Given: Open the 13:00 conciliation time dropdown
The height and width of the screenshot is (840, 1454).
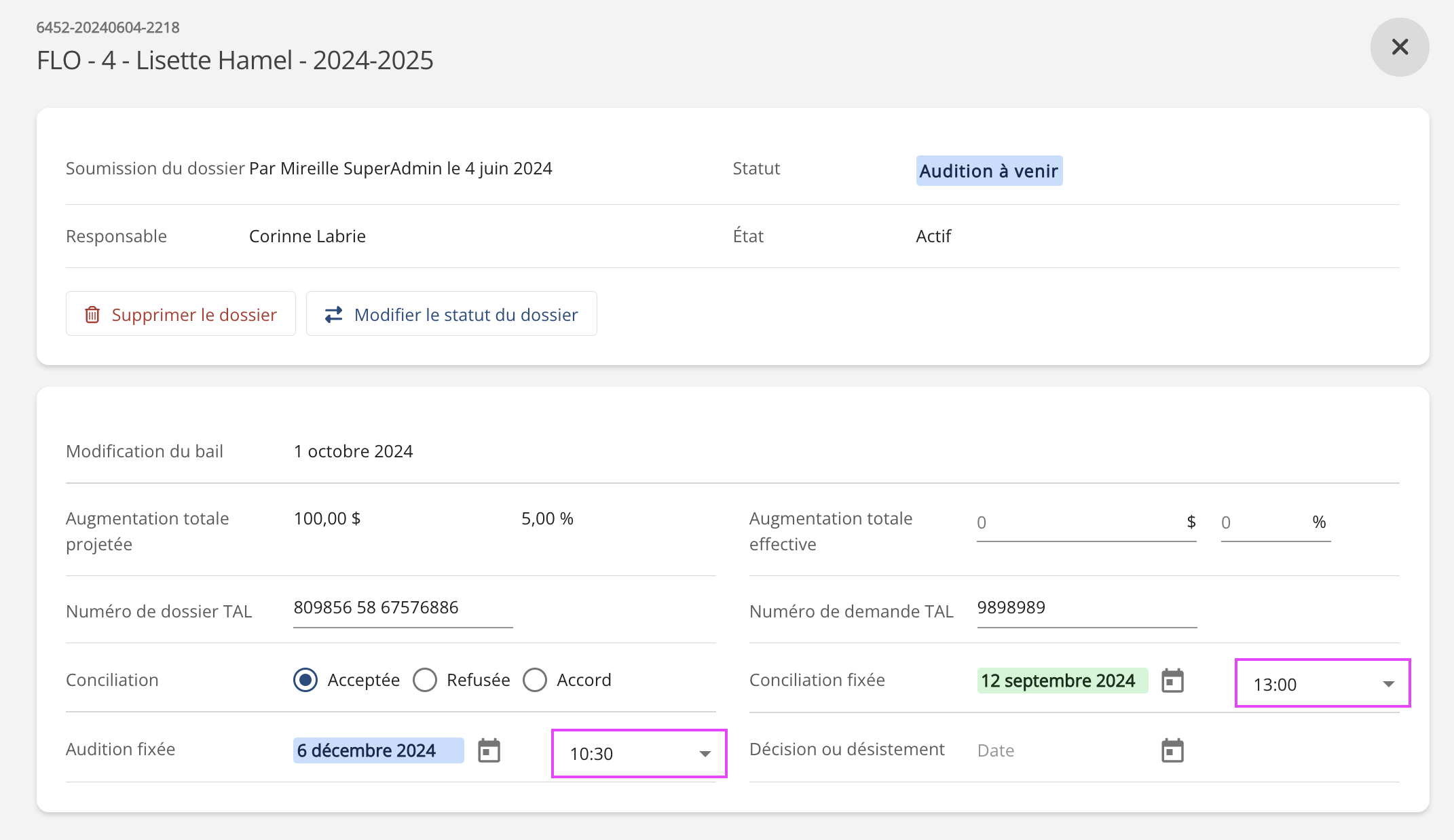Looking at the screenshot, I should (x=1310, y=684).
